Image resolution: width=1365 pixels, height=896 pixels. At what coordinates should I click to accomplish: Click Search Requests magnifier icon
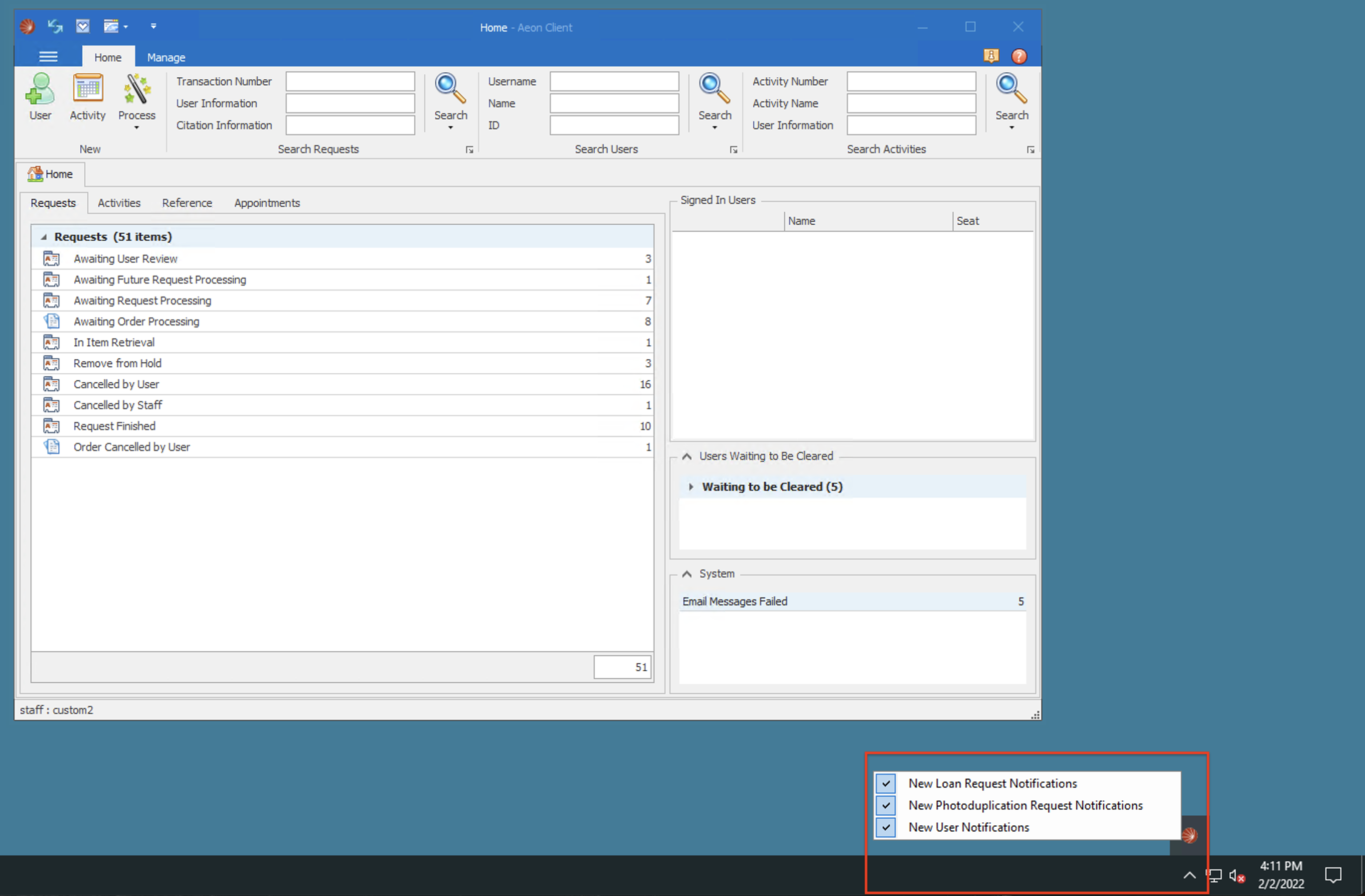click(450, 88)
